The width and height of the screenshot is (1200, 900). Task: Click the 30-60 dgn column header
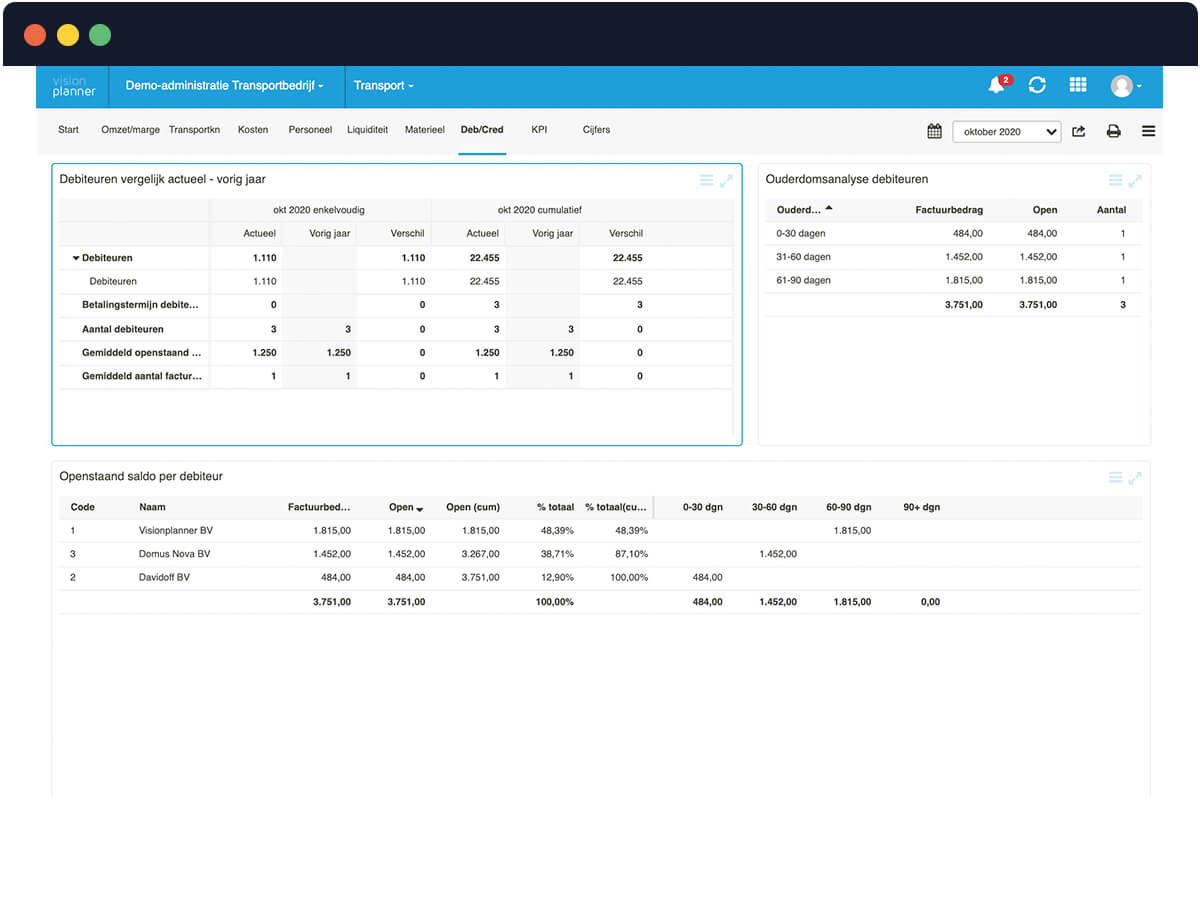(x=775, y=507)
